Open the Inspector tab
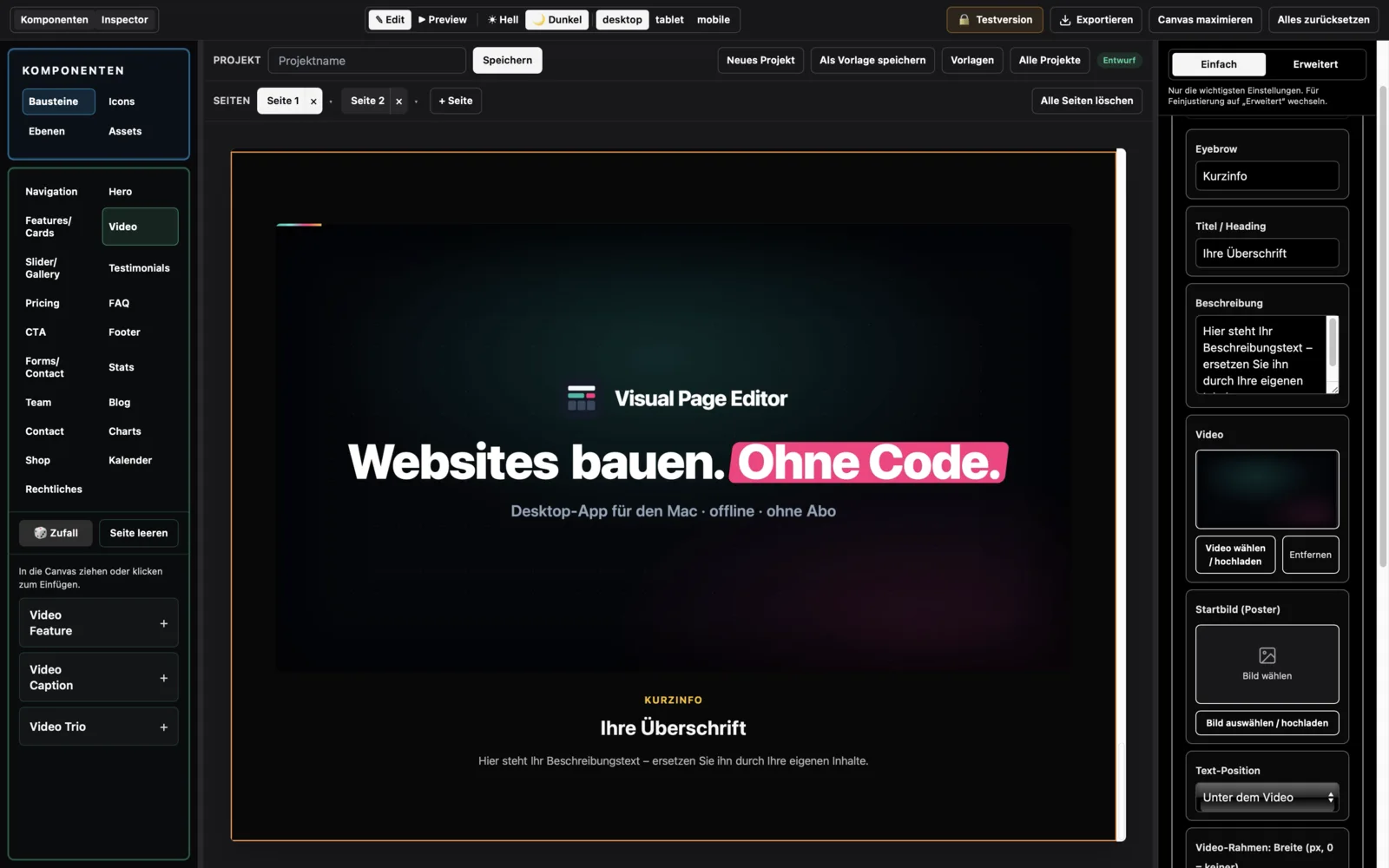The width and height of the screenshot is (1389, 868). [125, 19]
